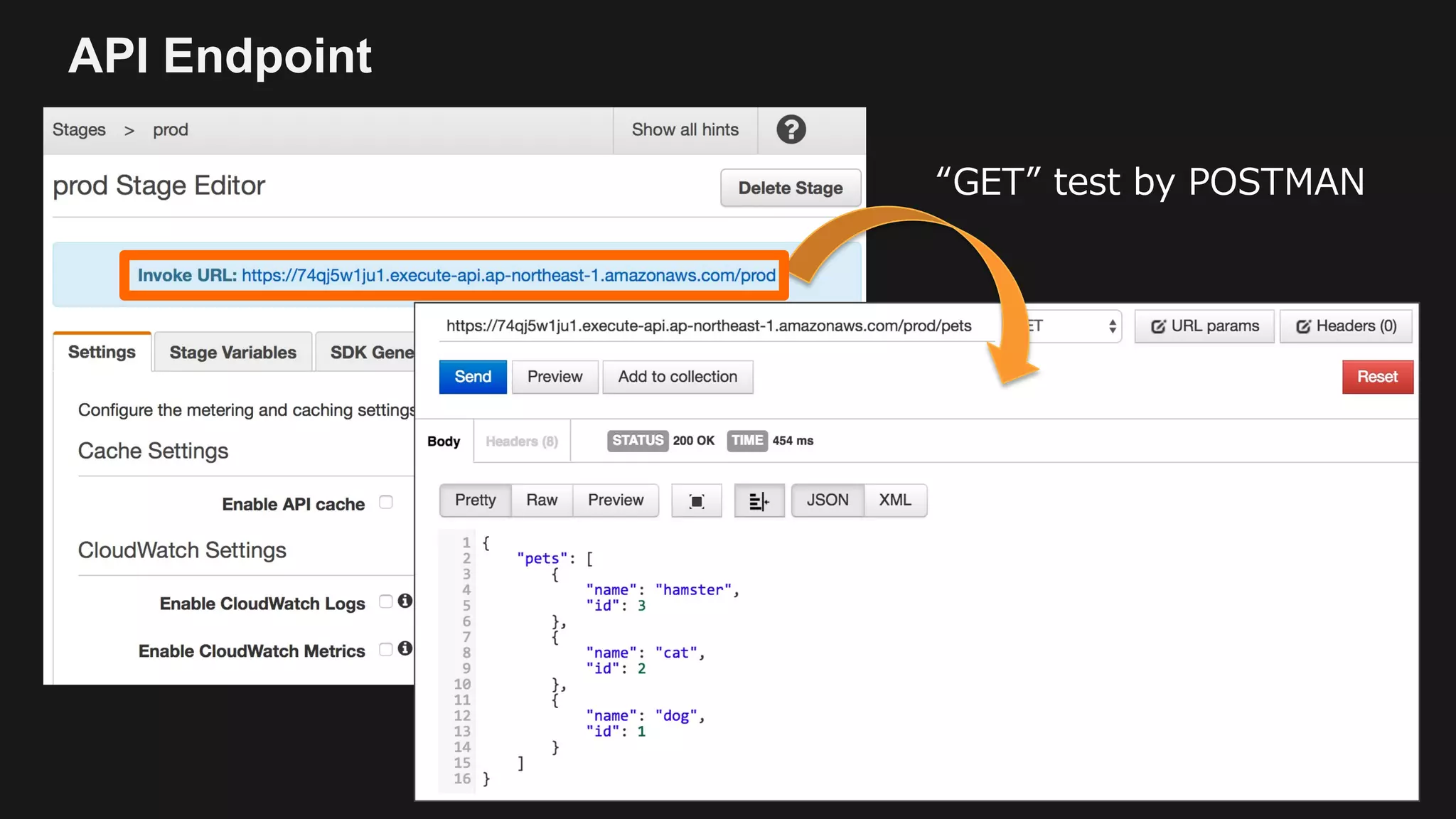This screenshot has height=819, width=1456.
Task: Click Show all hints
Action: tap(685, 129)
